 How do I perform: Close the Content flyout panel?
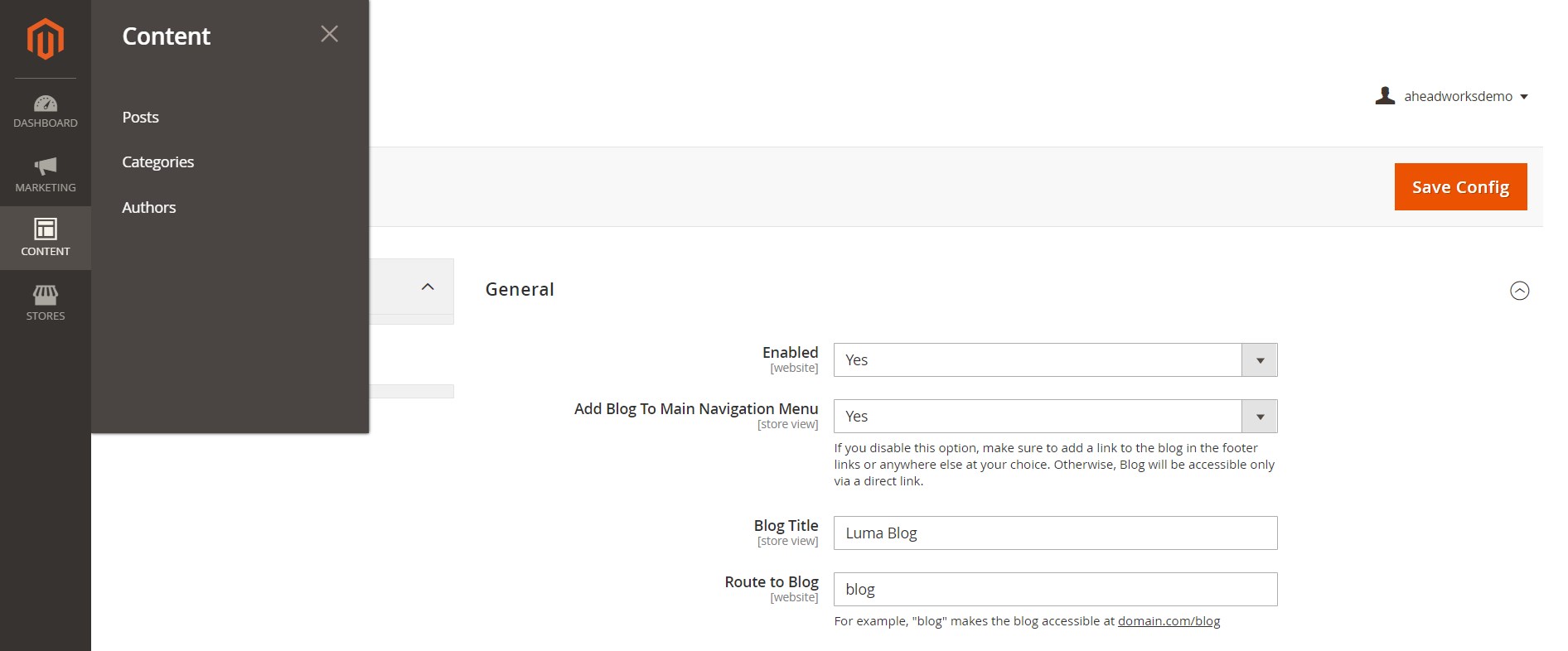coord(329,34)
